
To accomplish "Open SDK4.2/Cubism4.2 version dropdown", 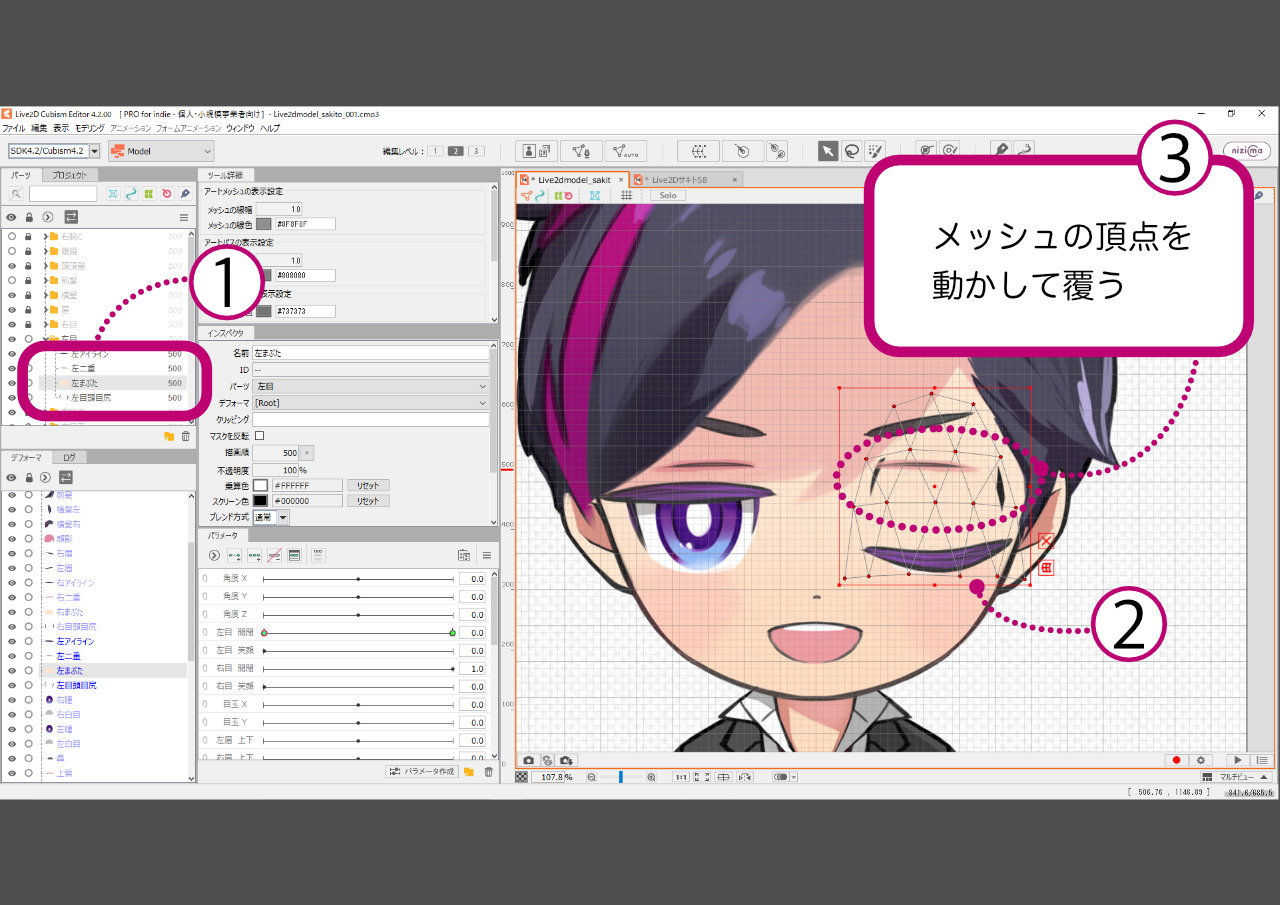I will (55, 150).
